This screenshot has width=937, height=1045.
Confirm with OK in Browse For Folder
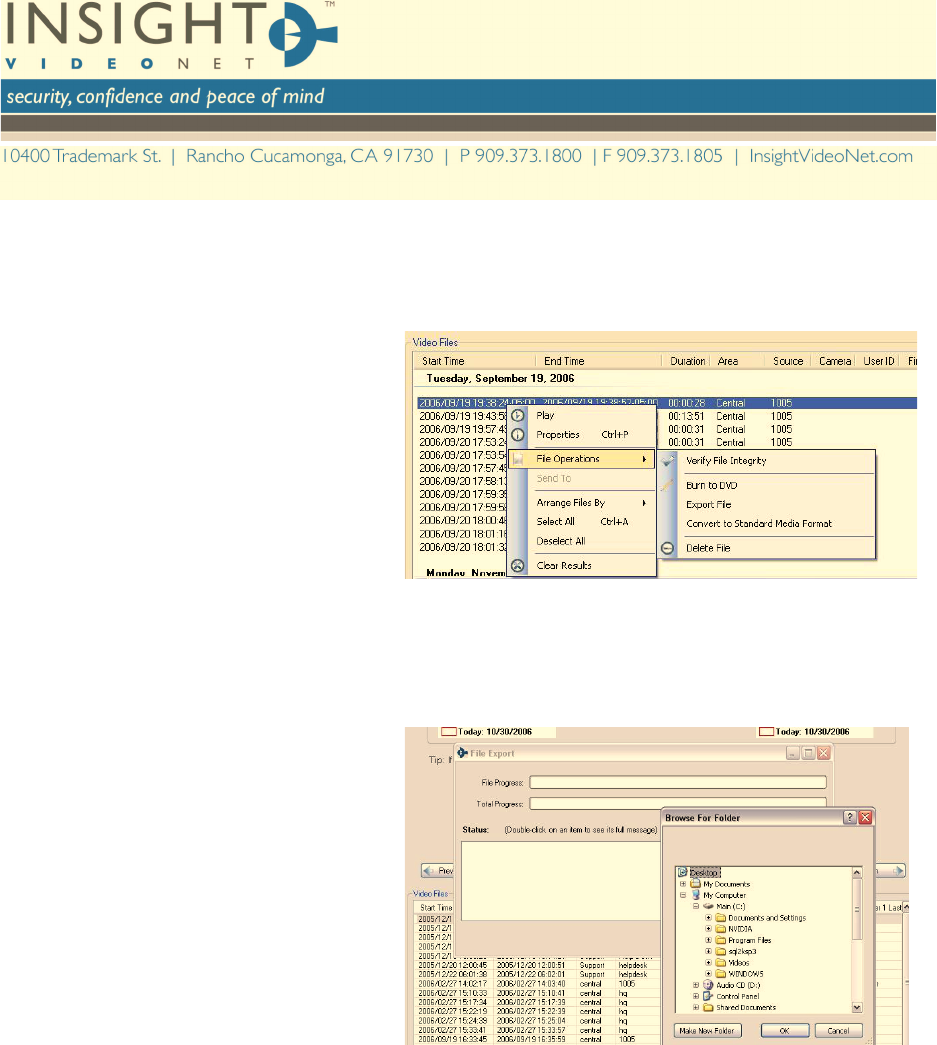pyautogui.click(x=784, y=1030)
